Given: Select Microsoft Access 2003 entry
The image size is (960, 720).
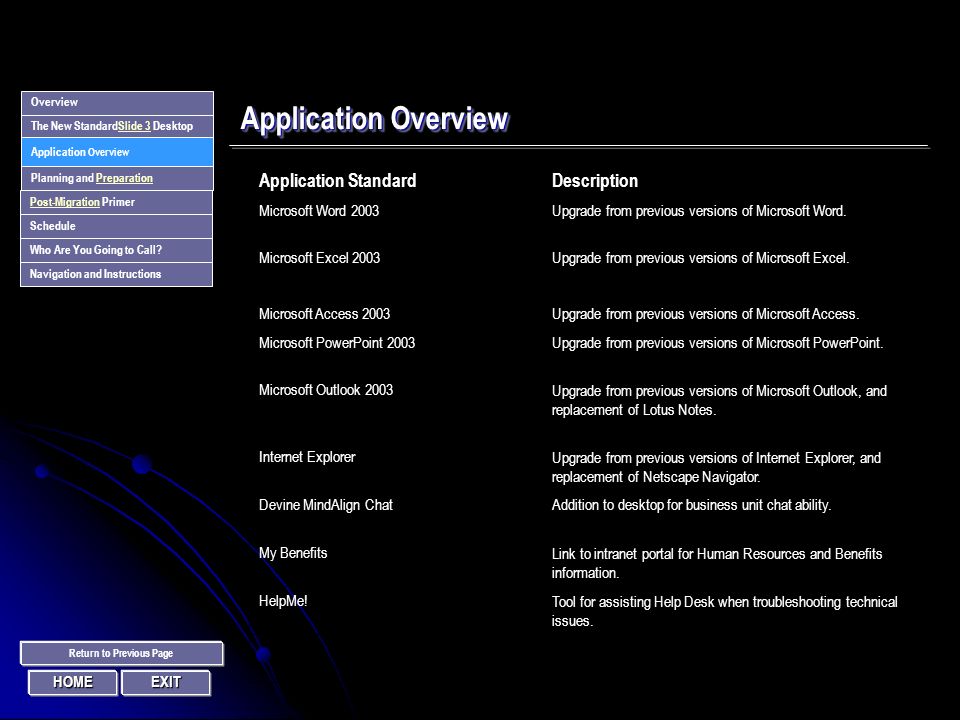Looking at the screenshot, I should [324, 313].
